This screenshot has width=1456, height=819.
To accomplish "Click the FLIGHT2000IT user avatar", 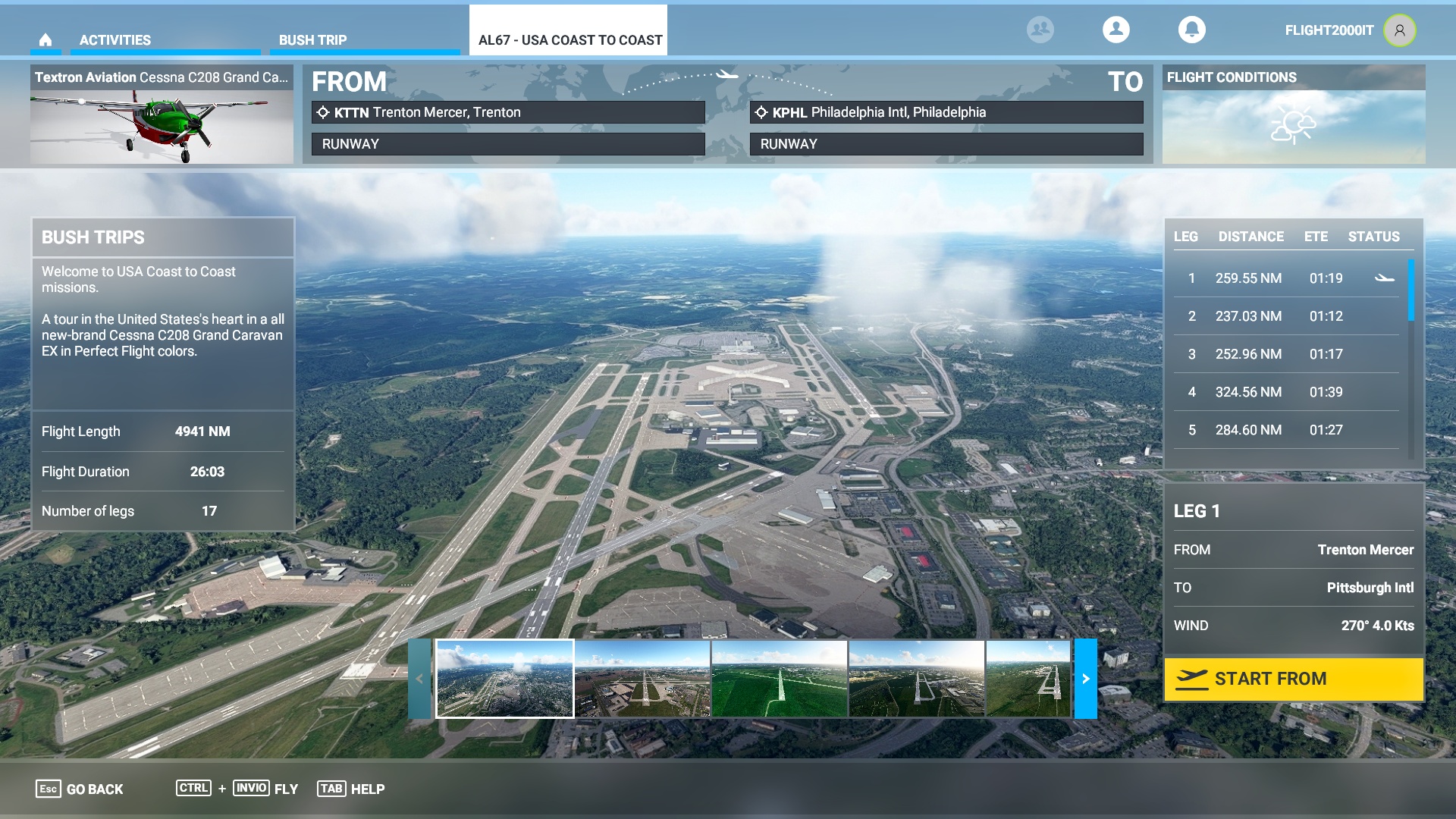I will [1400, 30].
